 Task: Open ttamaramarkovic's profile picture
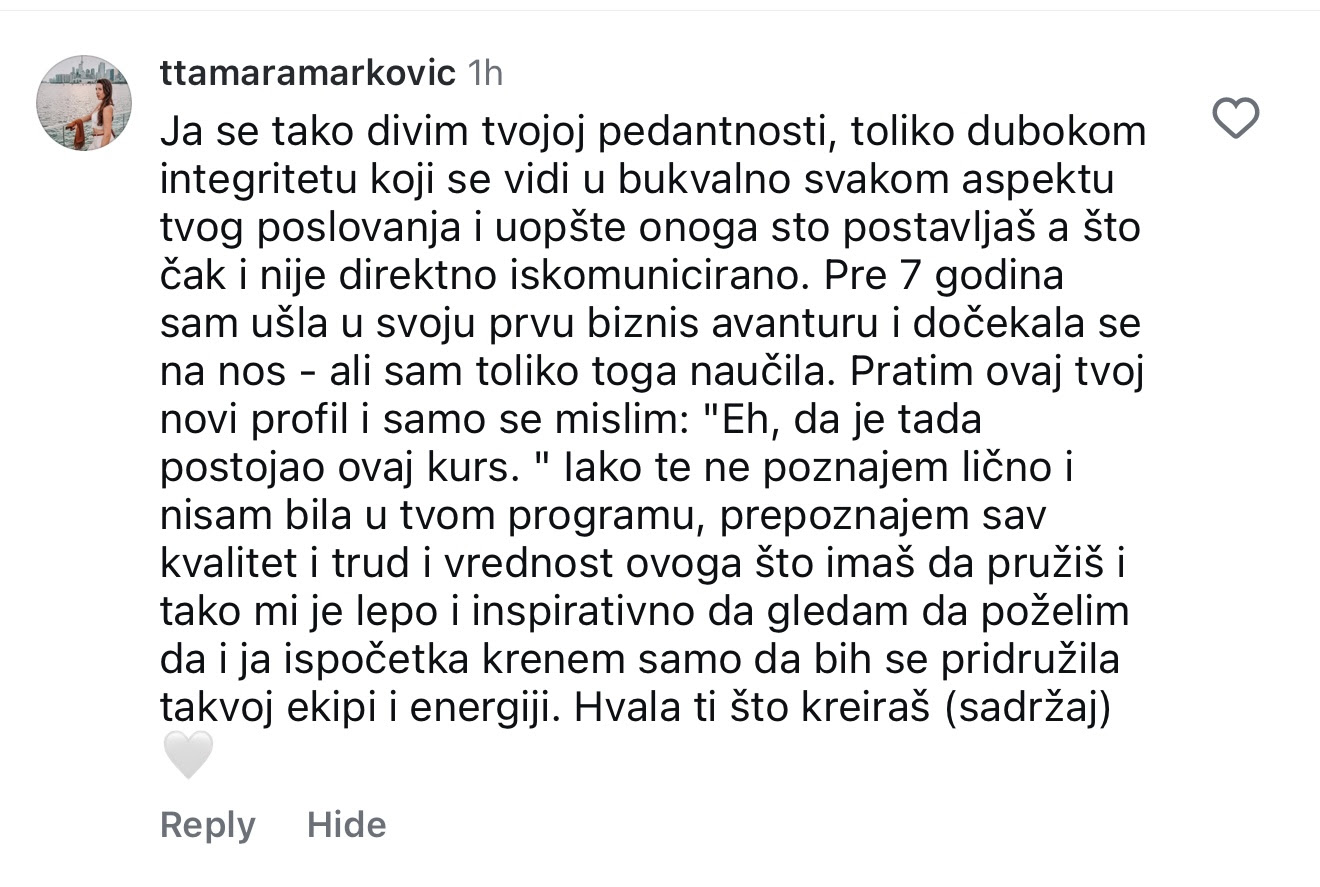tap(84, 103)
